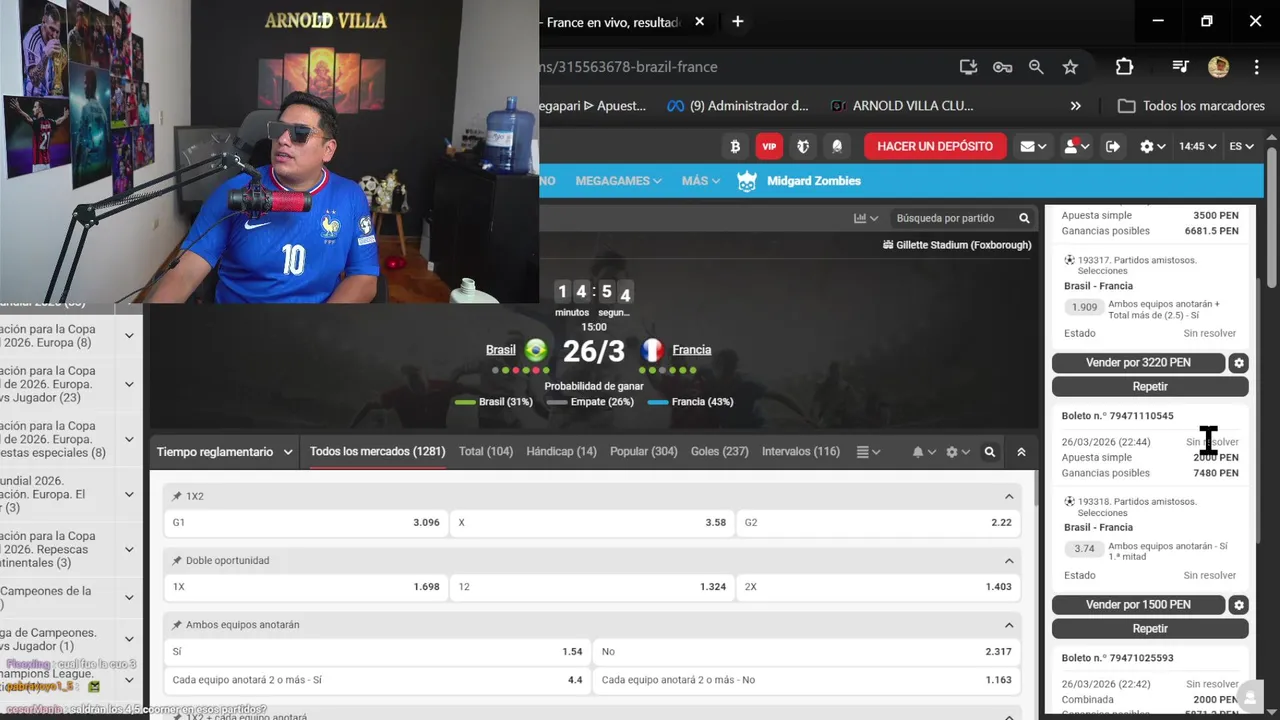The width and height of the screenshot is (1280, 720).
Task: Open the statistics chart dropdown
Action: tap(866, 218)
